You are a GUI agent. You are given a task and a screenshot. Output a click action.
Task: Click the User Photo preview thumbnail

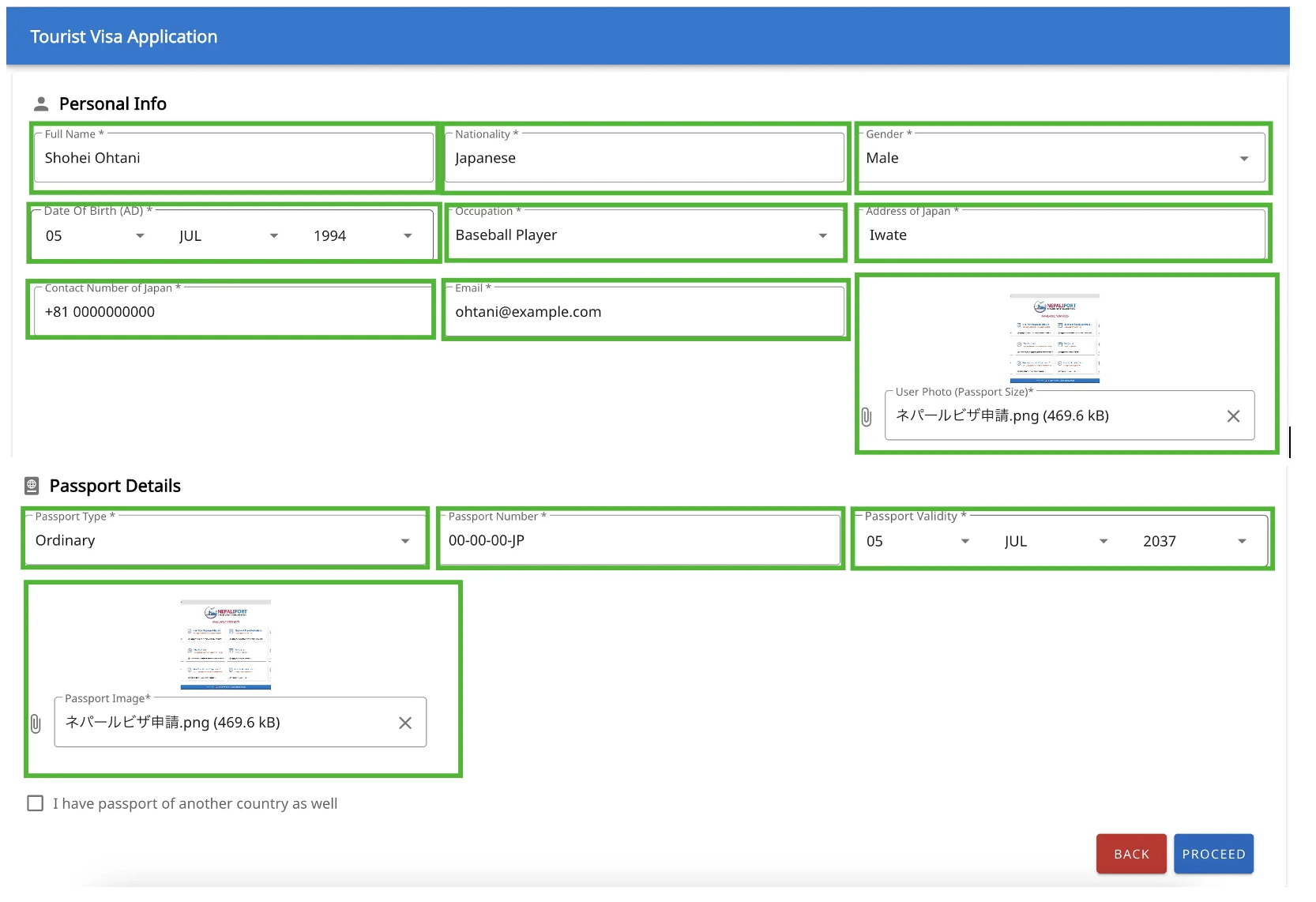point(1055,339)
